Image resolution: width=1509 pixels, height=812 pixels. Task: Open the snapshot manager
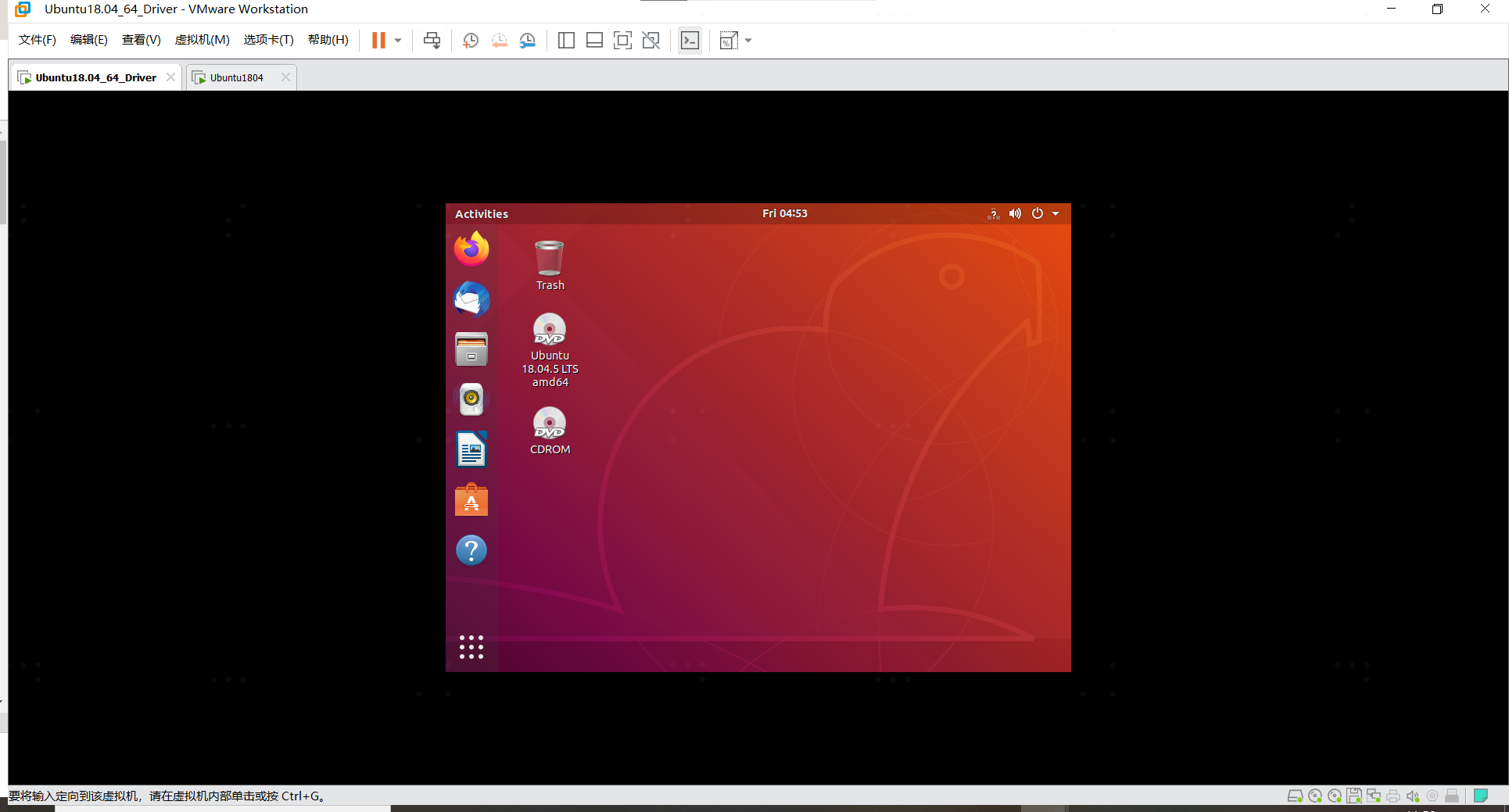pyautogui.click(x=528, y=40)
